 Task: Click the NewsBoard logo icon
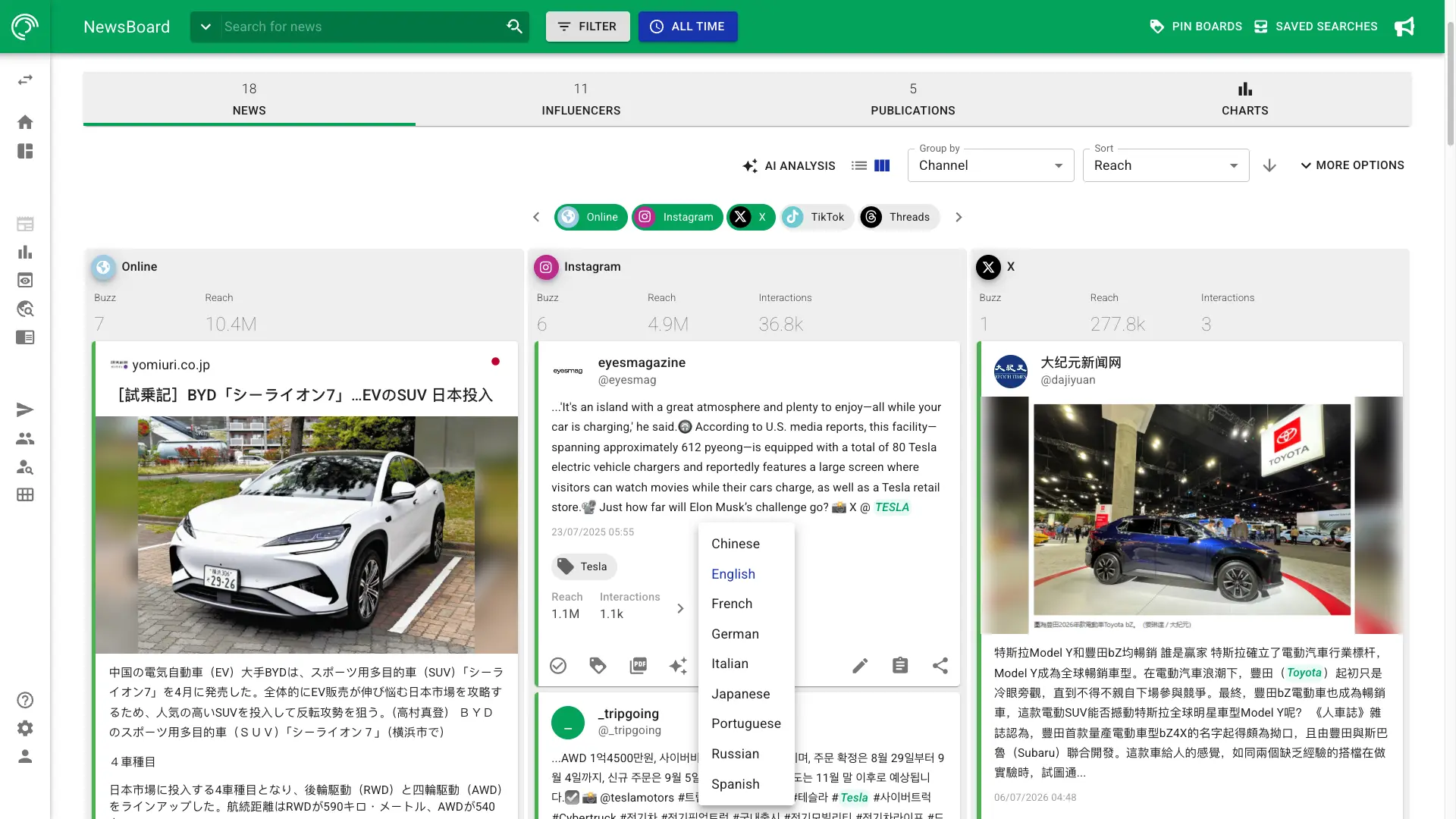pyautogui.click(x=25, y=27)
